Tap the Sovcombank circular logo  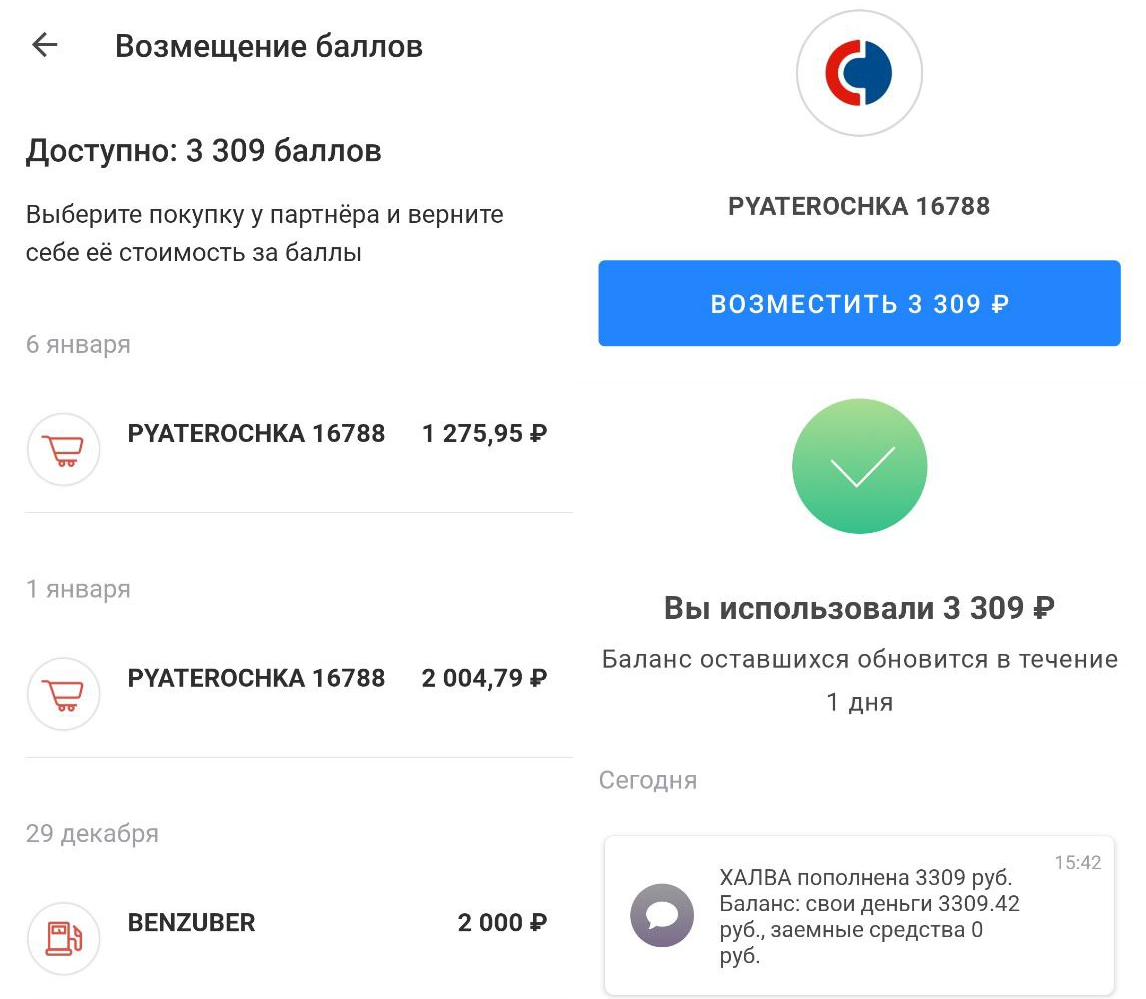pyautogui.click(x=858, y=72)
